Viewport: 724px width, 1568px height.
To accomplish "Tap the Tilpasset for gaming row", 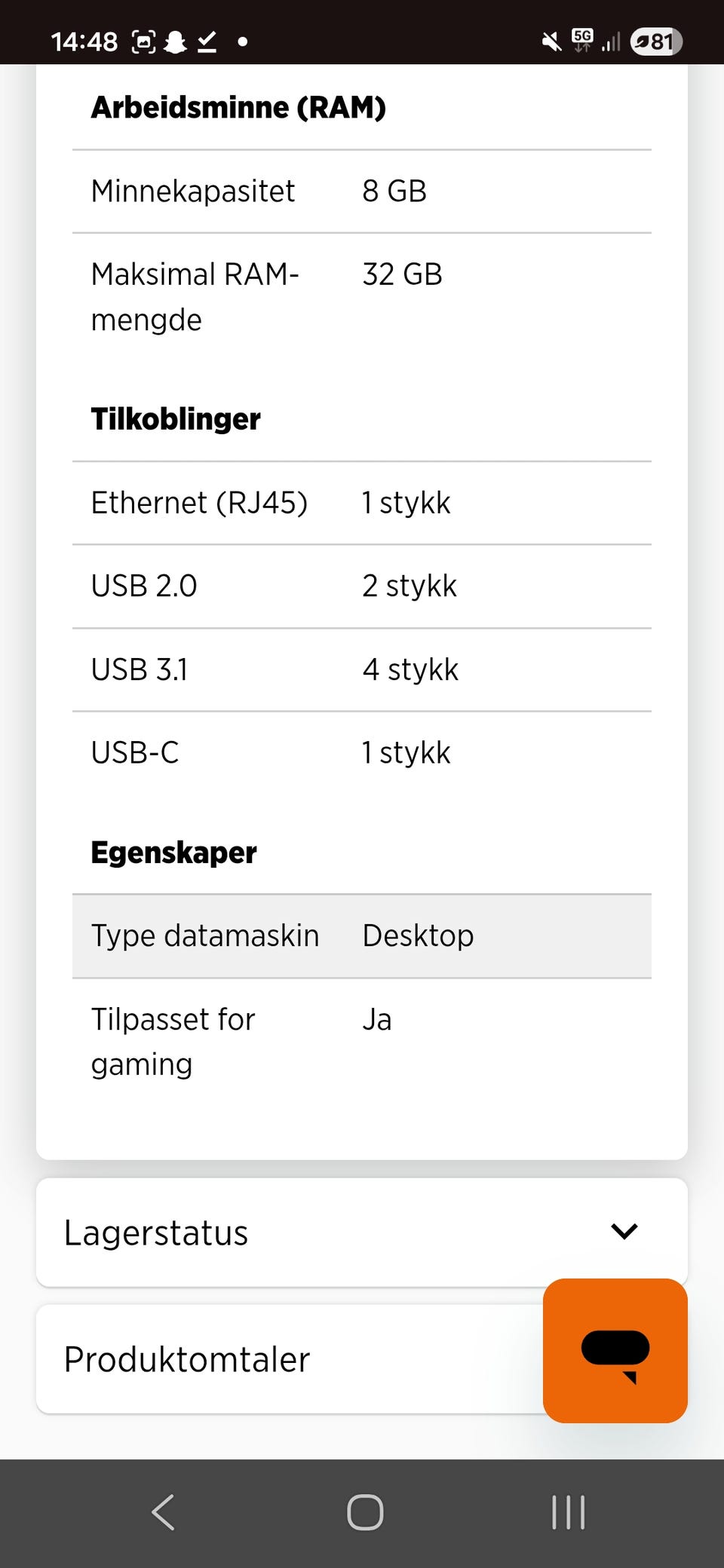I will tap(362, 1042).
